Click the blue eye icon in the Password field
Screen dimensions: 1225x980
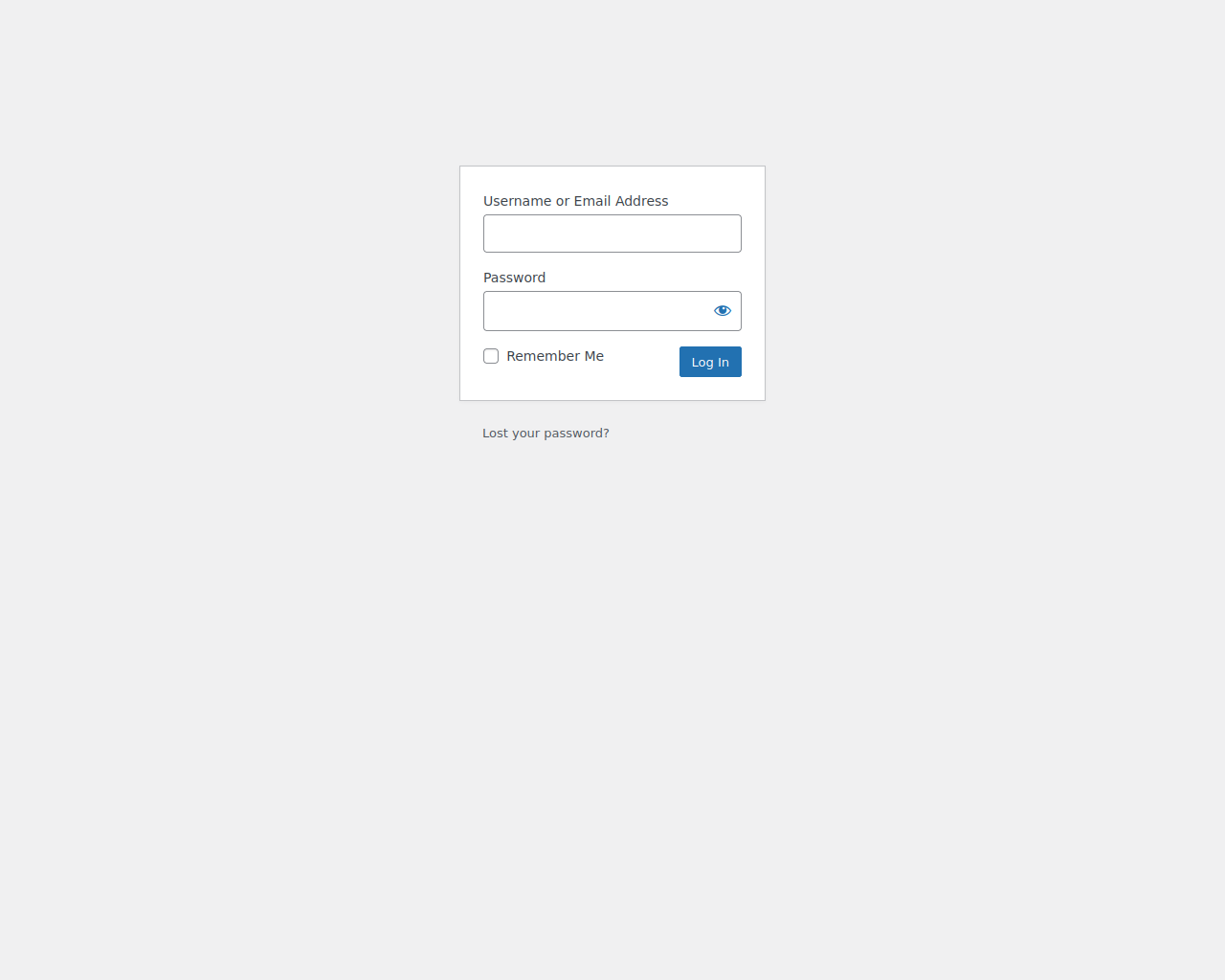pyautogui.click(x=723, y=311)
